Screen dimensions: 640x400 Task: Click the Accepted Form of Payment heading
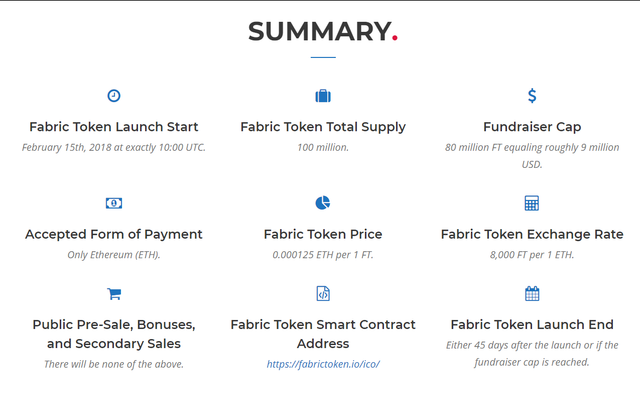tap(114, 234)
